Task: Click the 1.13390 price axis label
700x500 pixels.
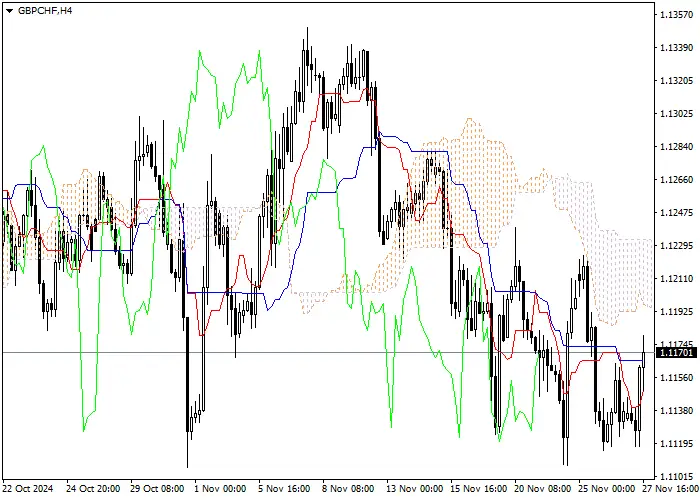Action: pos(676,48)
